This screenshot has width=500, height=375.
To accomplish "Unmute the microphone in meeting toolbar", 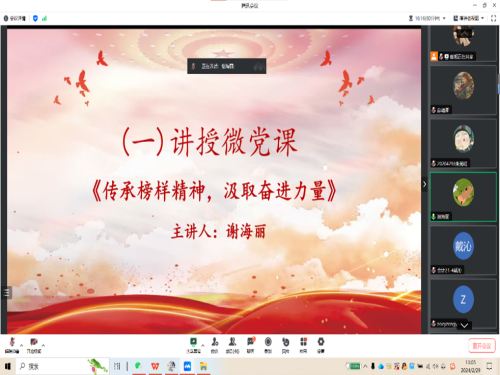I will tap(12, 345).
